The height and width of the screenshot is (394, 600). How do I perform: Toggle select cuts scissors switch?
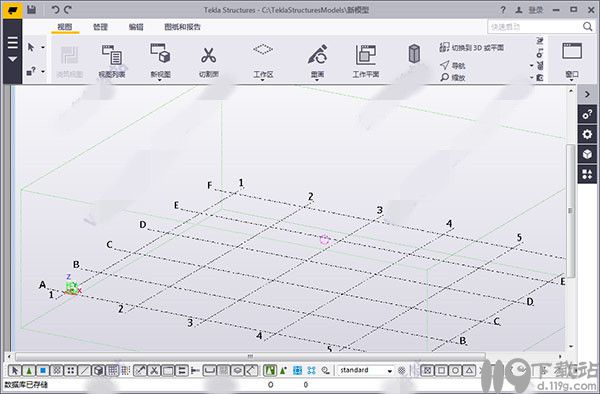(154, 370)
